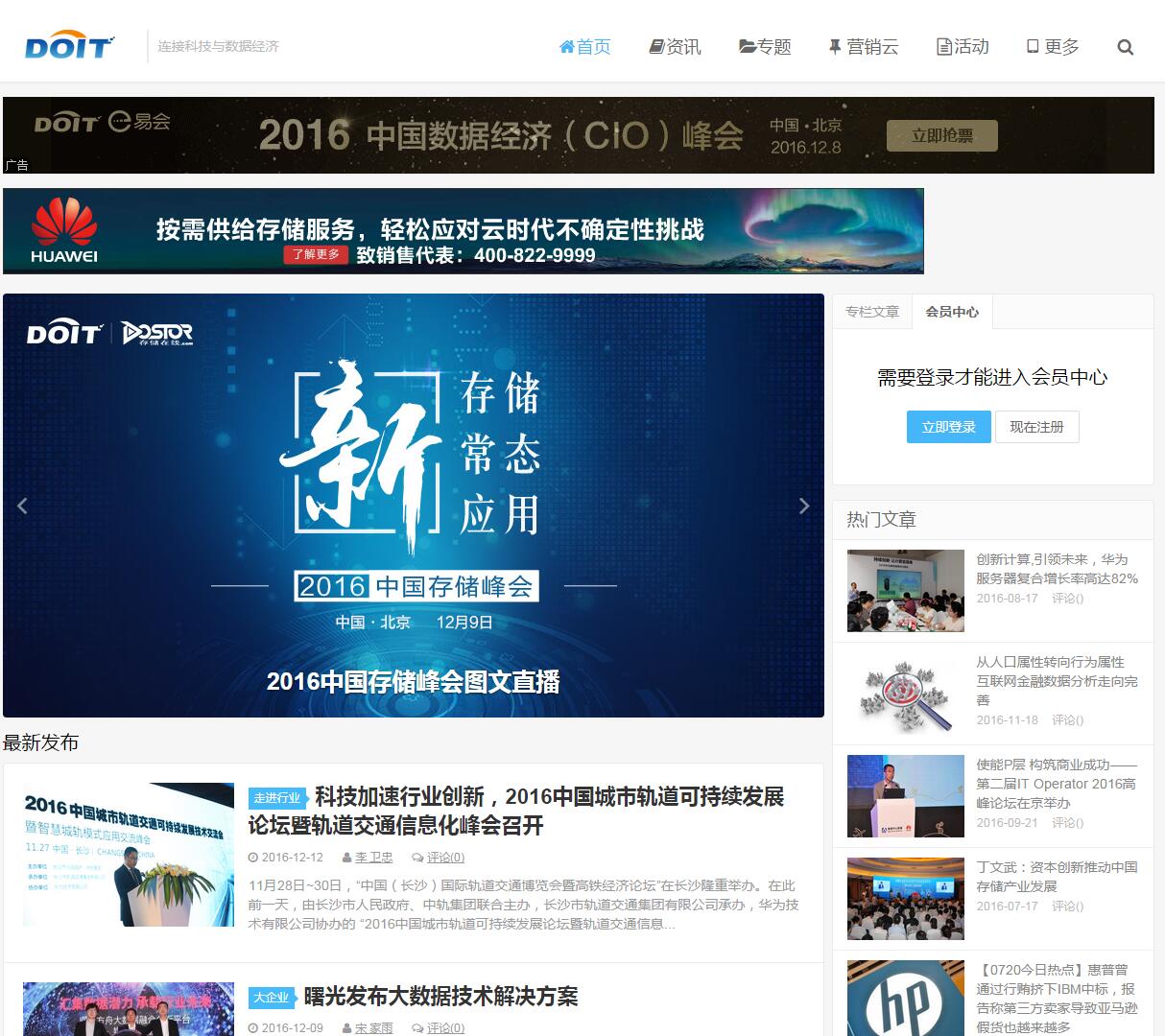Open the search magnifier icon
The width and height of the screenshot is (1165, 1036).
click(x=1126, y=47)
